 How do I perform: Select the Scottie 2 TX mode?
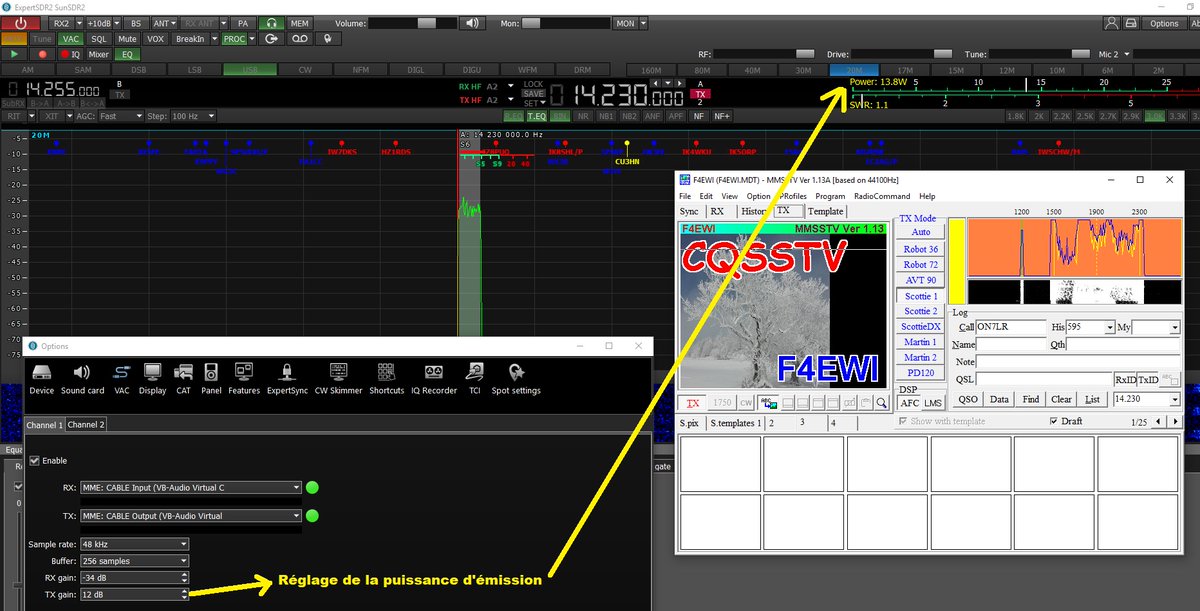pos(921,311)
